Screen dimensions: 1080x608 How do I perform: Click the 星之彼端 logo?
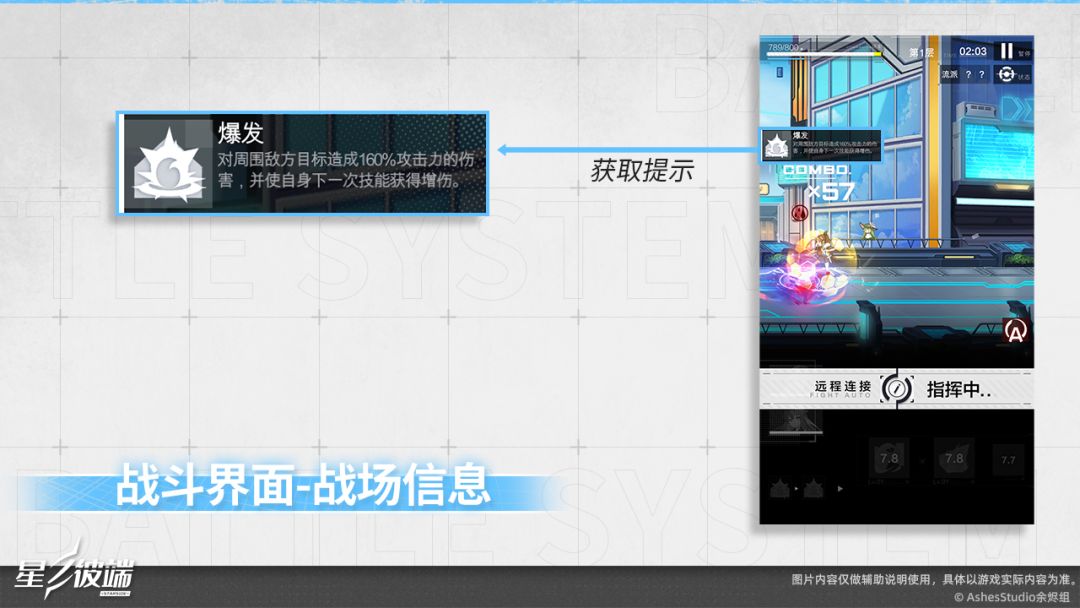pyautogui.click(x=74, y=573)
